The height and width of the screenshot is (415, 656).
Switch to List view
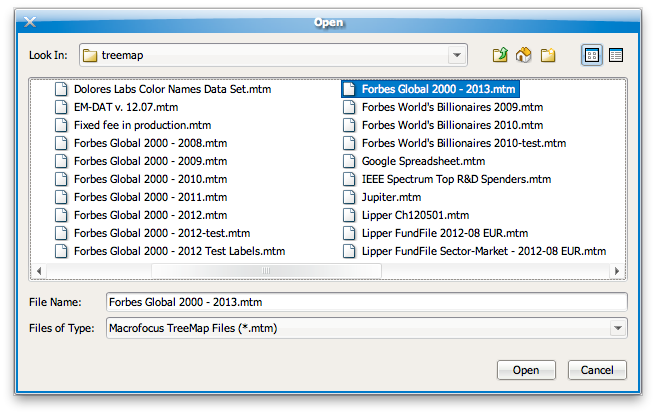click(592, 55)
